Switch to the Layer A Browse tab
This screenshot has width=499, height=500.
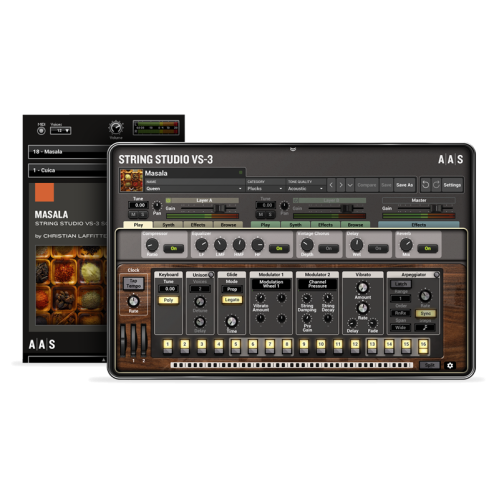click(x=228, y=225)
